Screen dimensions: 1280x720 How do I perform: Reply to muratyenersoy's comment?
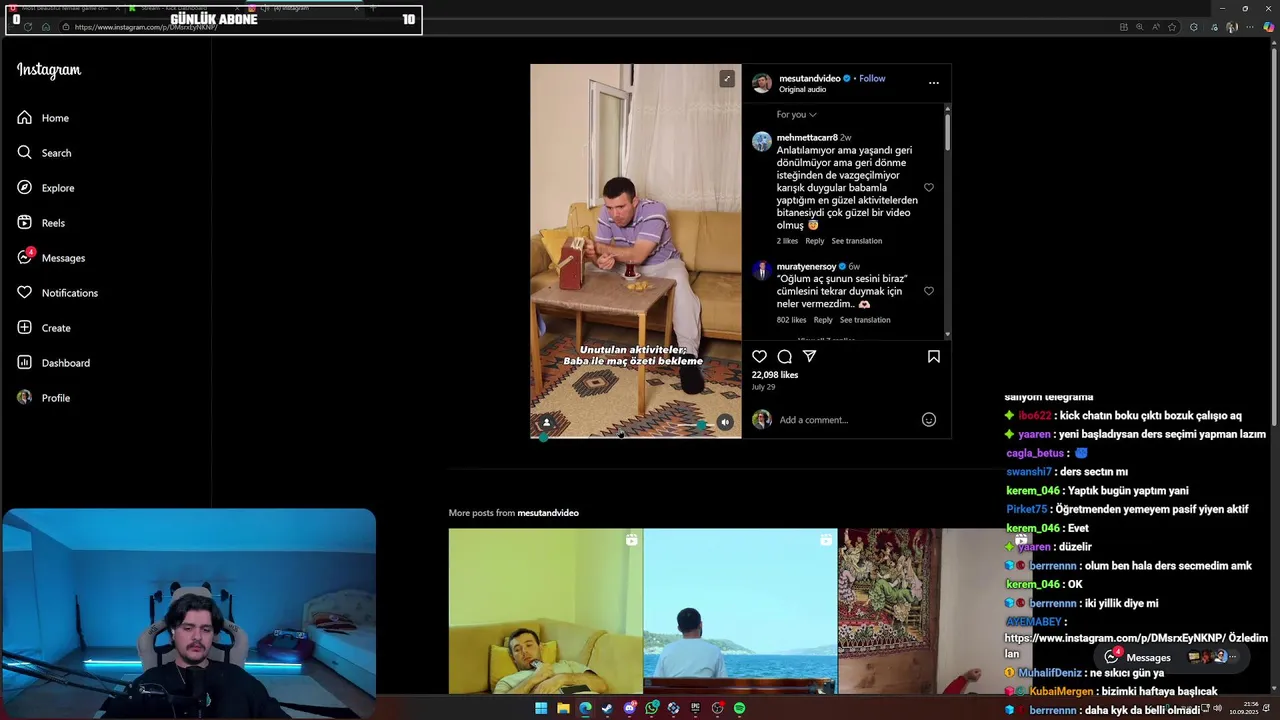823,320
